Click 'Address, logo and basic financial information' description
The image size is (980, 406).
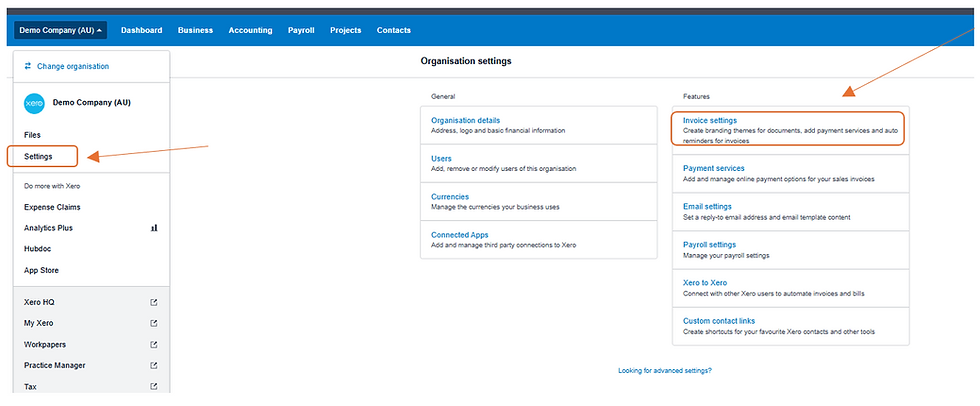(498, 131)
